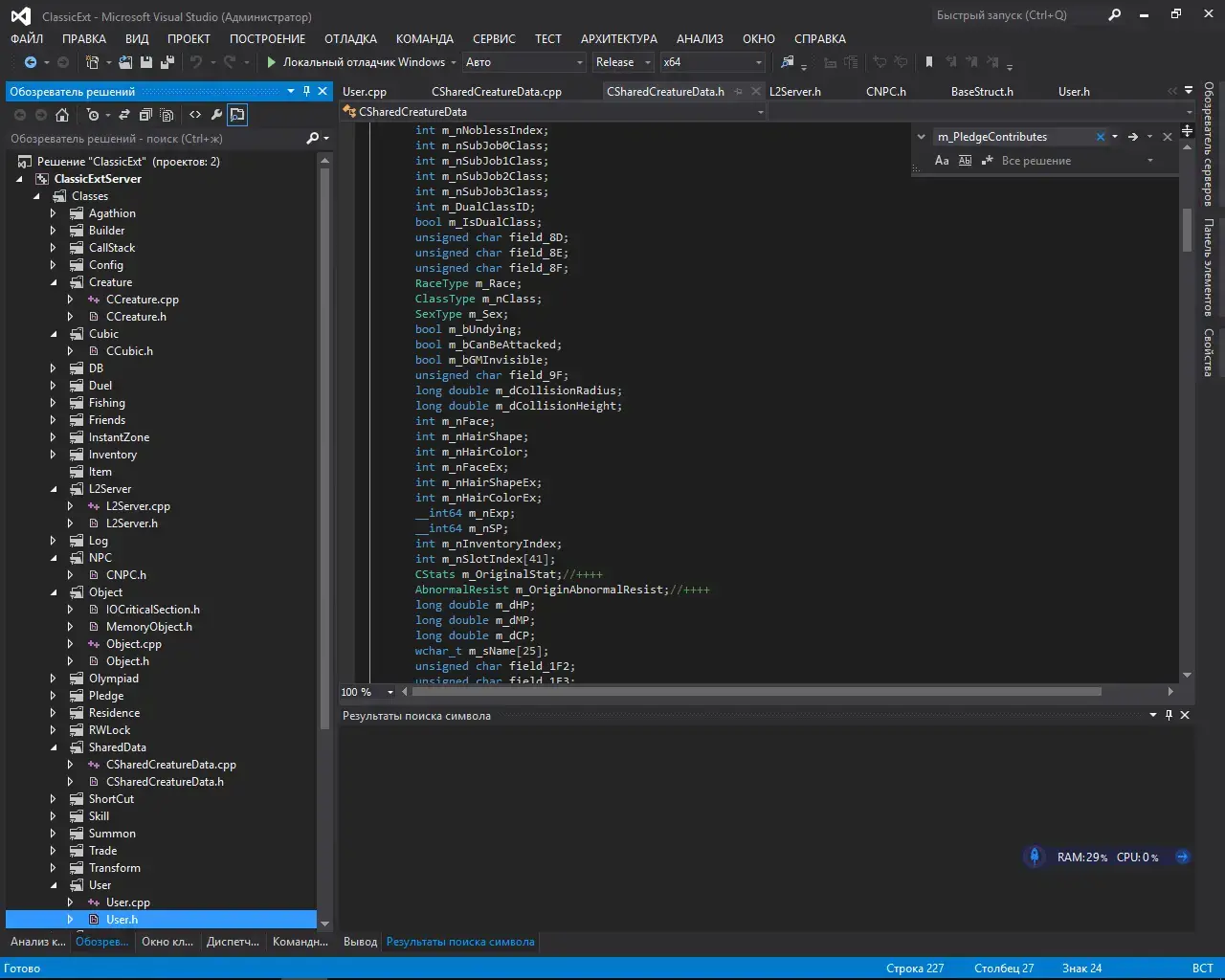Viewport: 1225px width, 980px height.
Task: Toggle Match Case (Aa) in find box
Action: [942, 161]
